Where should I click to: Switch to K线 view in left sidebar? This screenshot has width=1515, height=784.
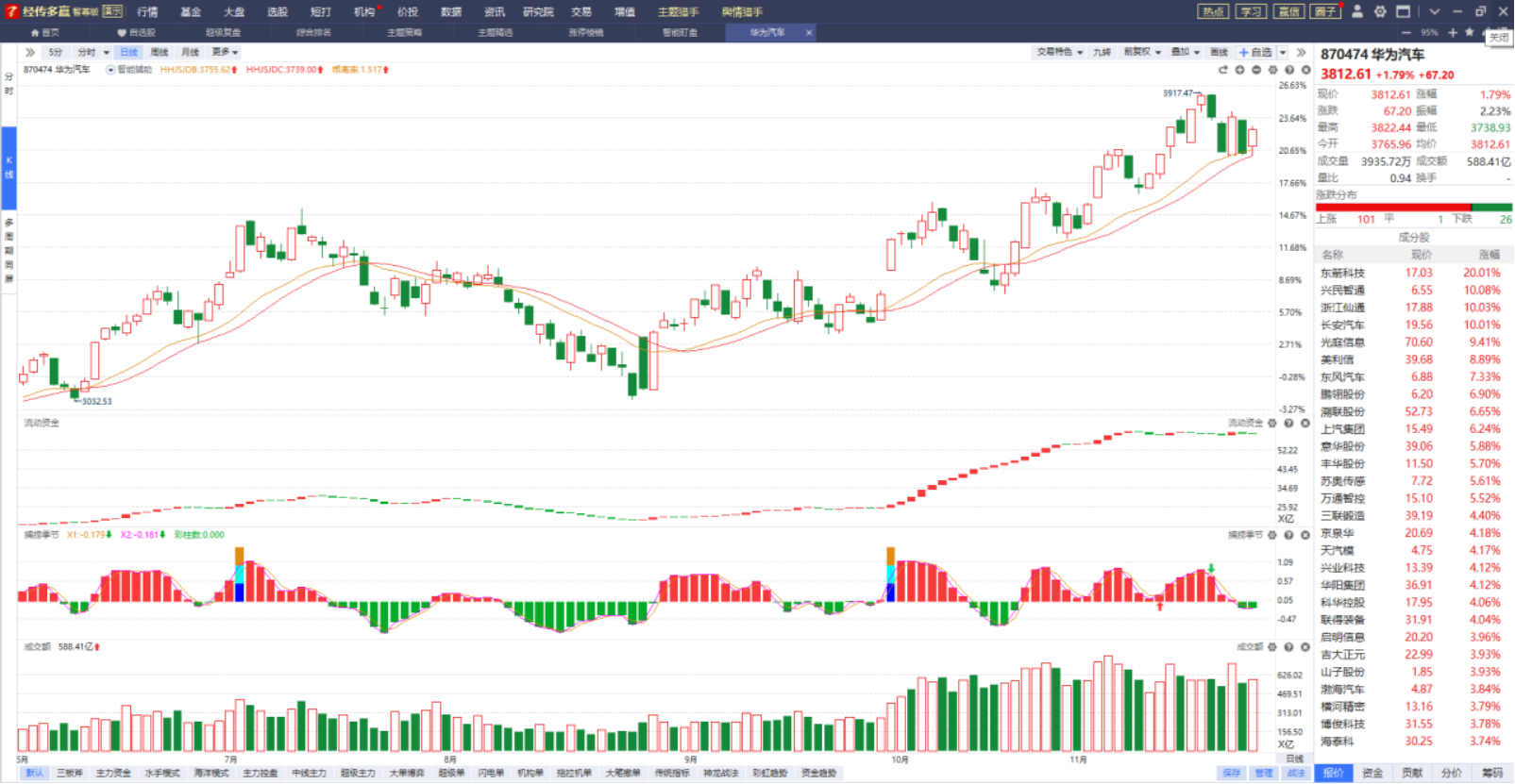click(8, 167)
